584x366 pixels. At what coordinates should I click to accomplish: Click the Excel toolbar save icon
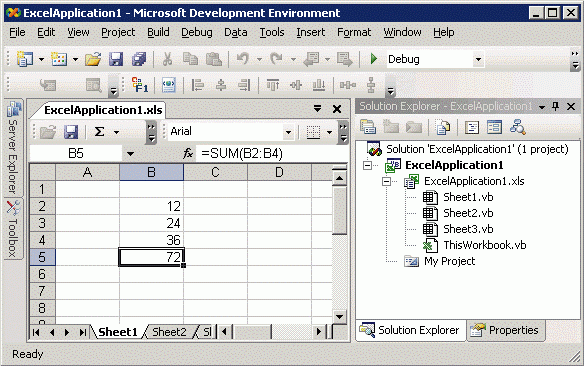71,132
